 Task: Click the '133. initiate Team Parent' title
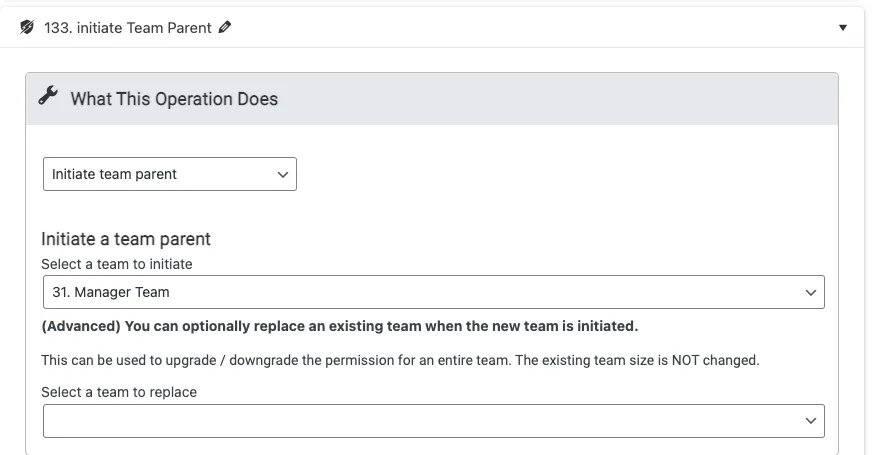[x=128, y=28]
